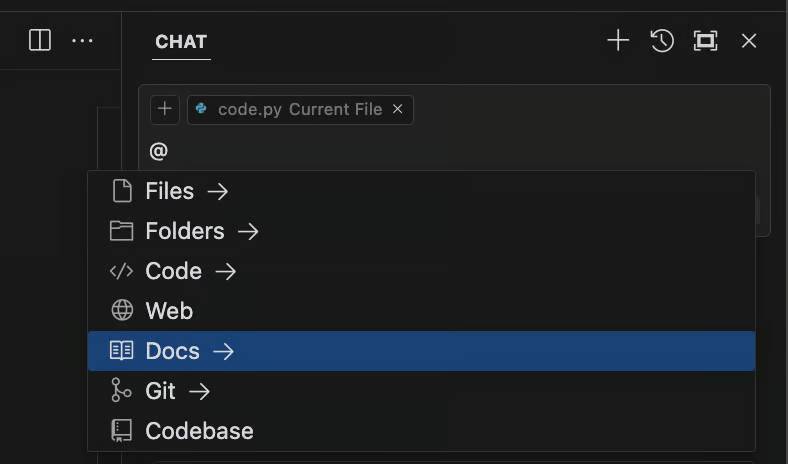Switch to the CHAT tab
This screenshot has height=464, width=788.
point(181,41)
